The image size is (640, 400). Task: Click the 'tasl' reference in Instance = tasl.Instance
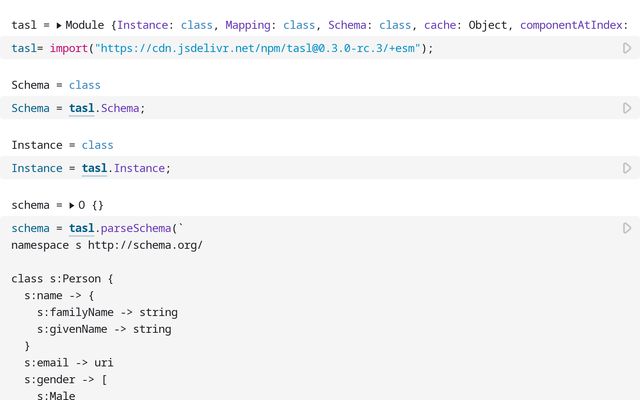[x=94, y=168]
